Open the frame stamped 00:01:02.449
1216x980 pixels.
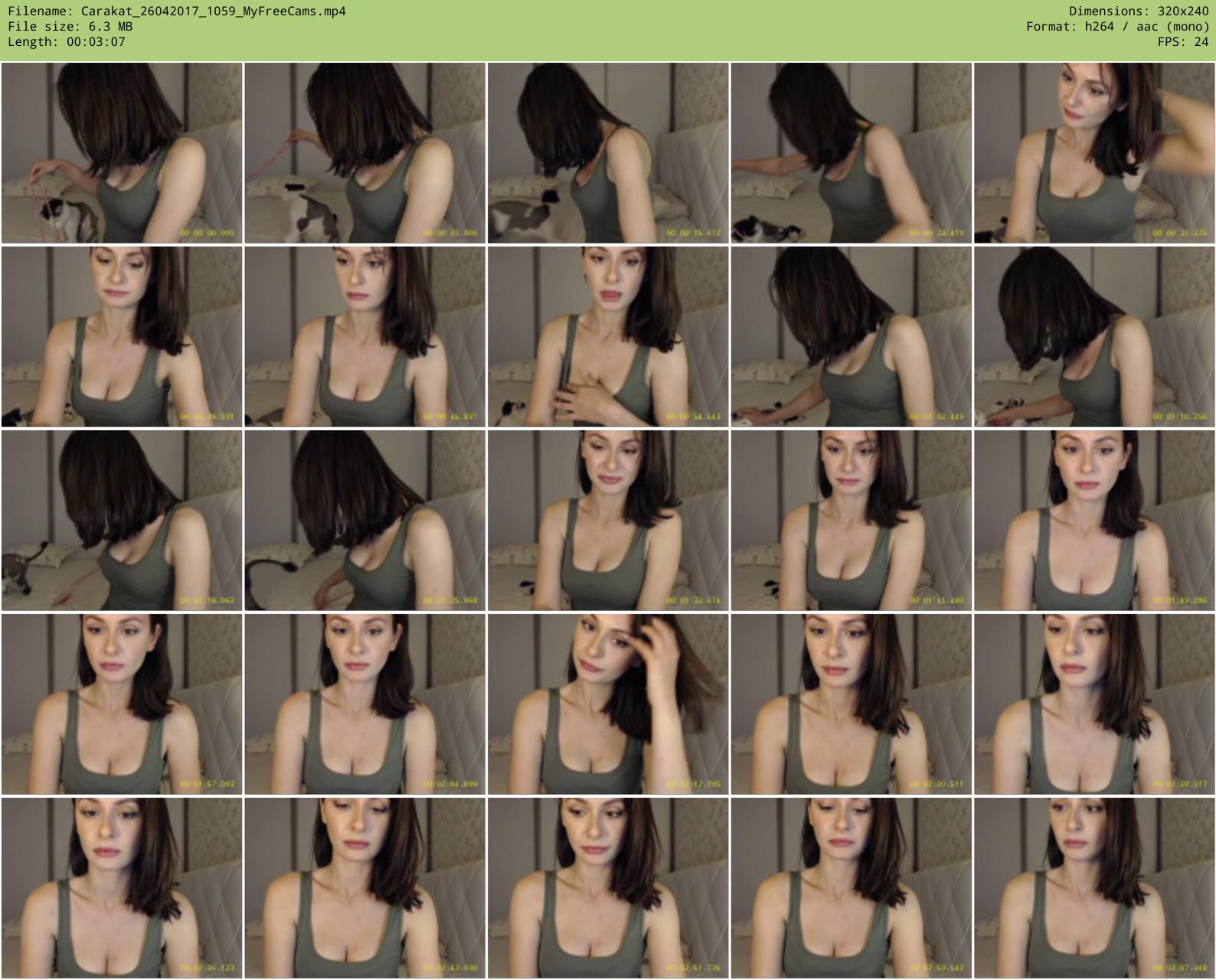[x=851, y=337]
